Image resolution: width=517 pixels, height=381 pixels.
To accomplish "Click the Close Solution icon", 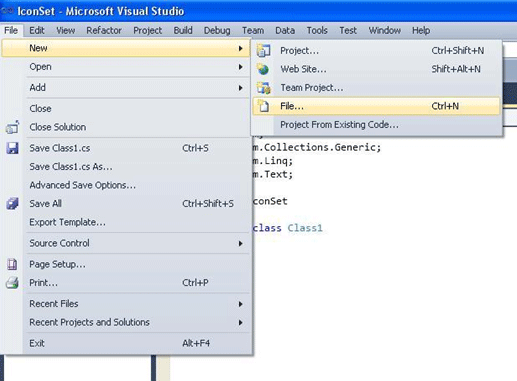I will (12, 127).
